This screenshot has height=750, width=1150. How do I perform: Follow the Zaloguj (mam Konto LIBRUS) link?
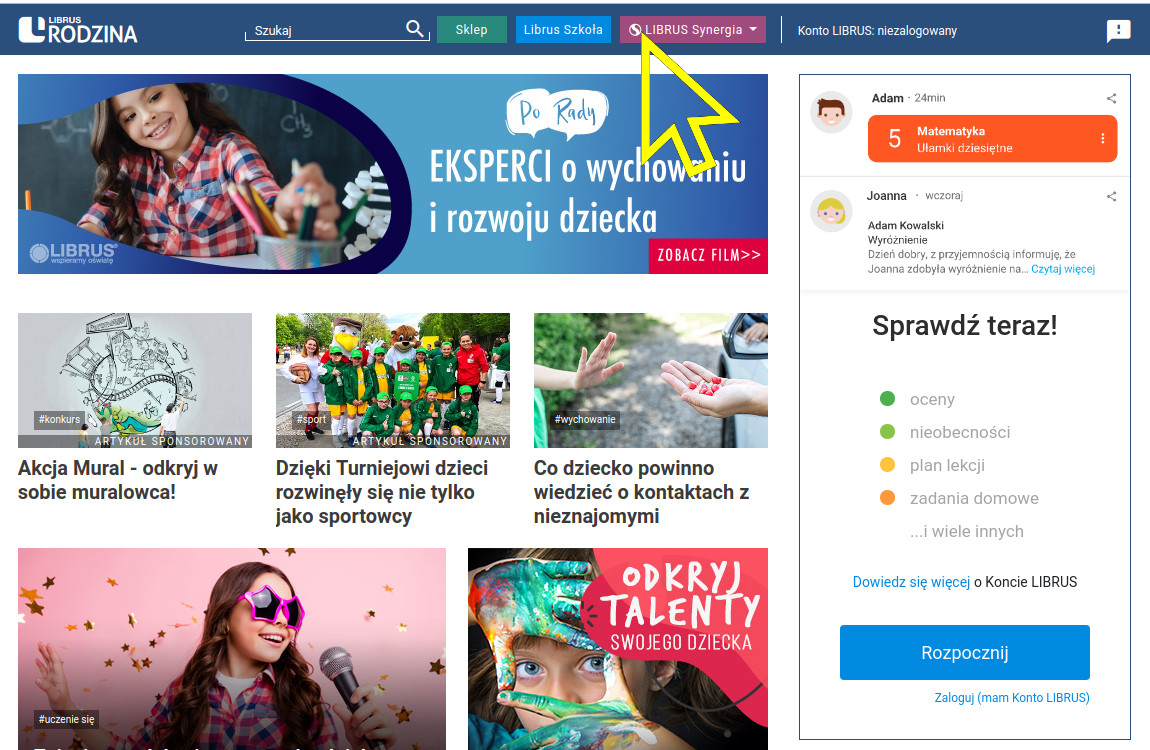[1011, 697]
